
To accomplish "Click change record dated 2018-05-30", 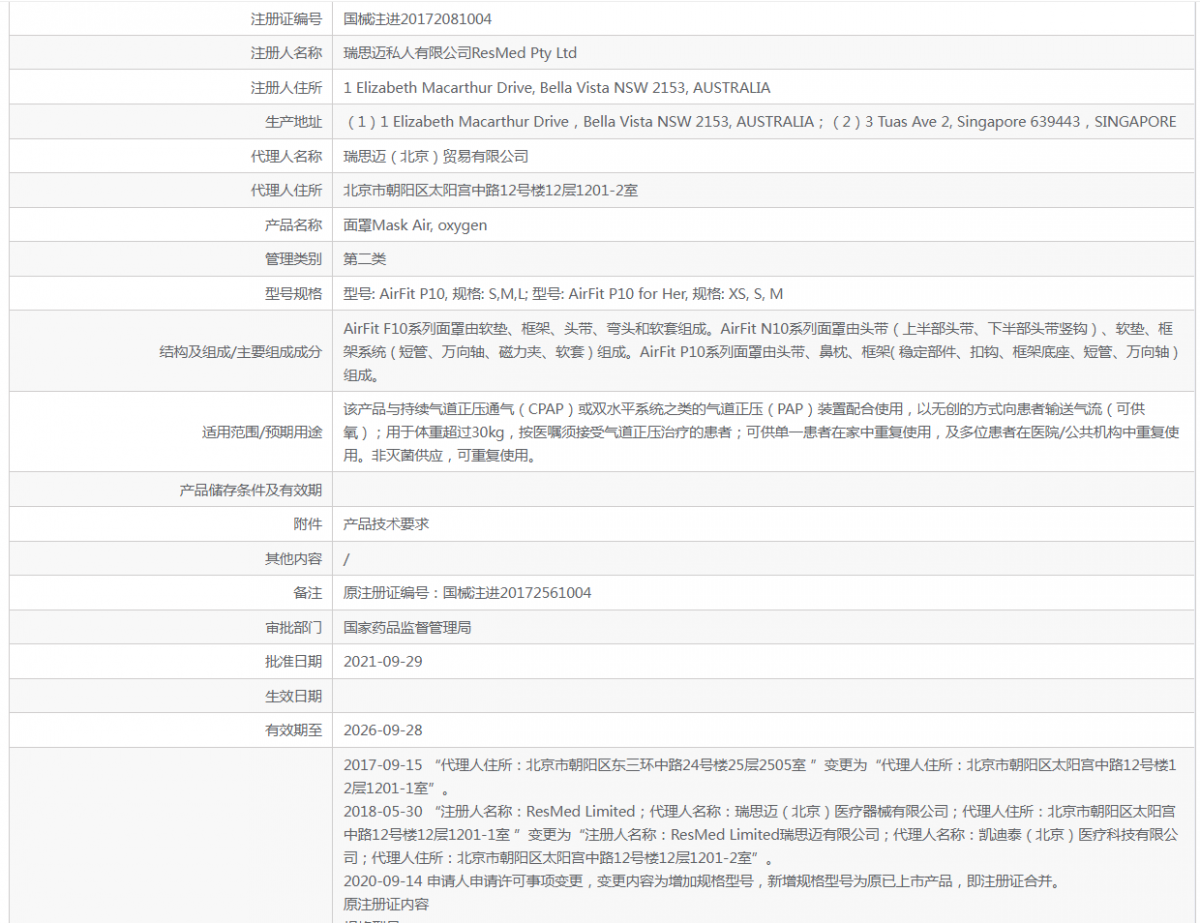I will (762, 834).
